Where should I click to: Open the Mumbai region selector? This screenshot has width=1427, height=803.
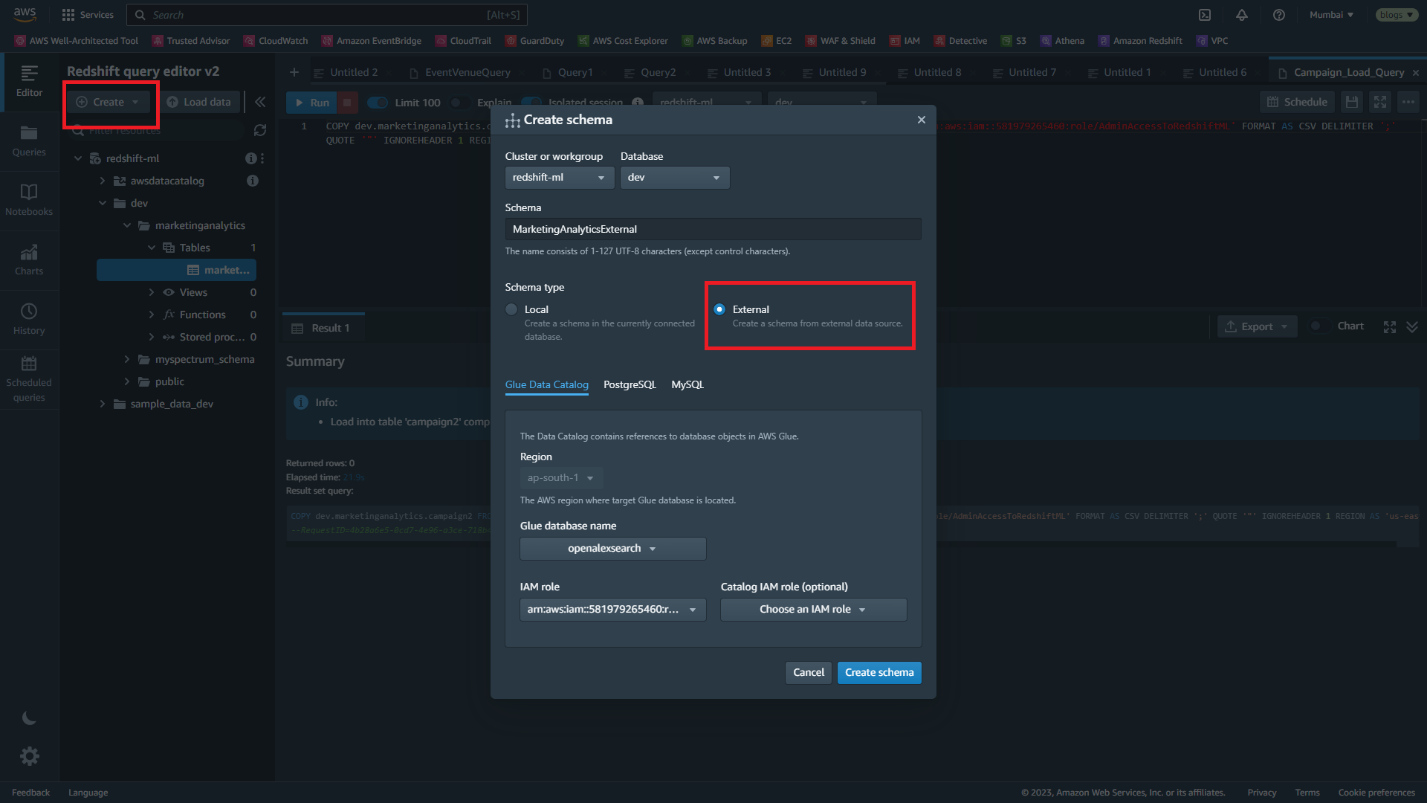coord(1331,15)
